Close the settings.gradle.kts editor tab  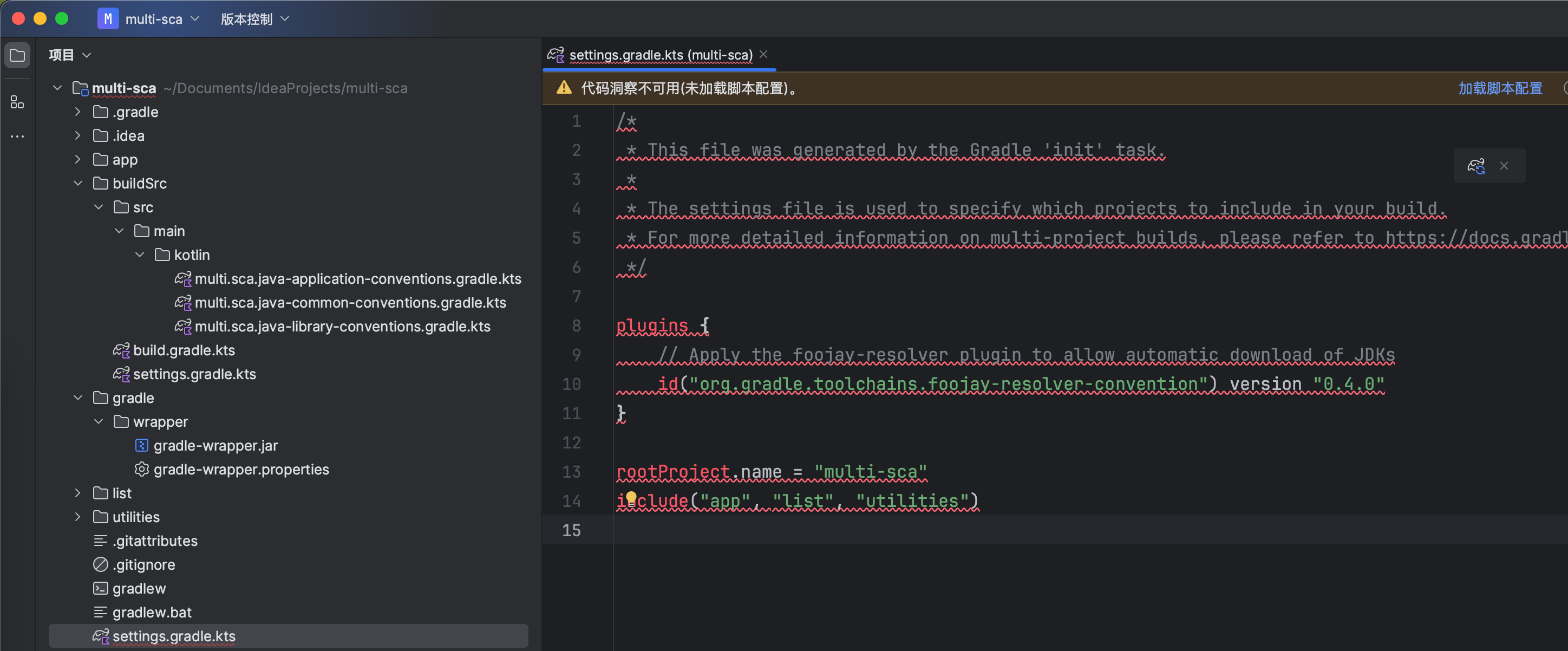(763, 54)
